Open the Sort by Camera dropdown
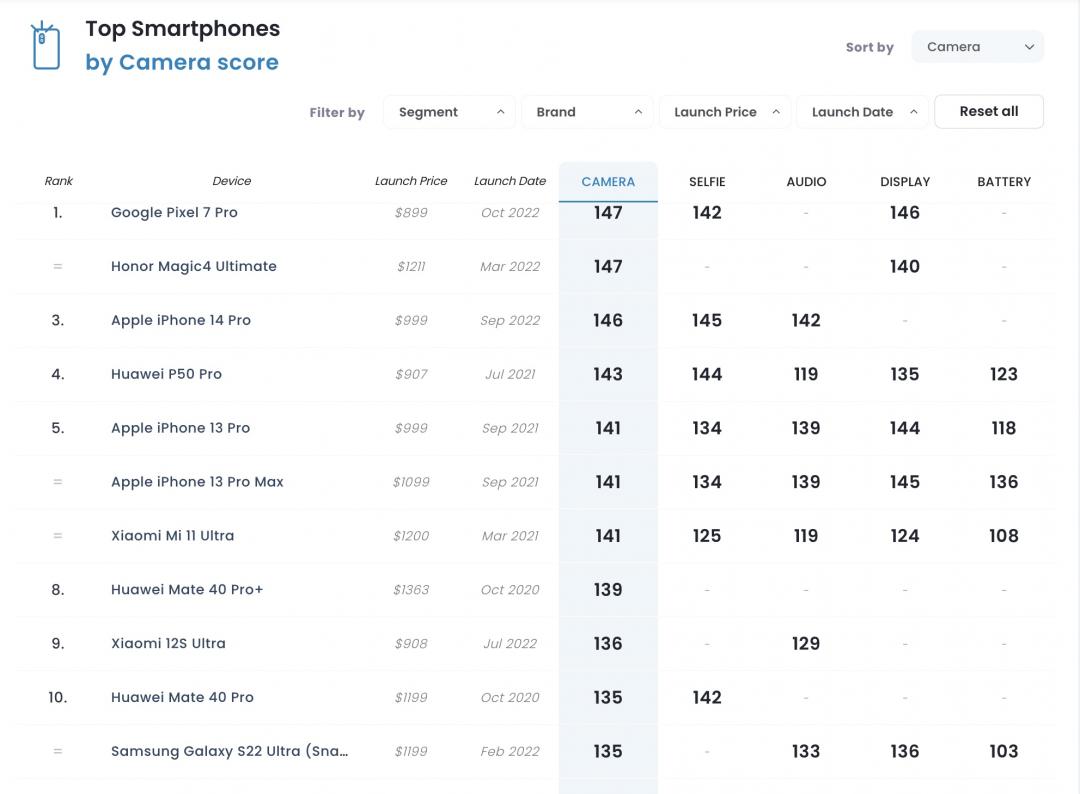The image size is (1080, 794). tap(977, 47)
